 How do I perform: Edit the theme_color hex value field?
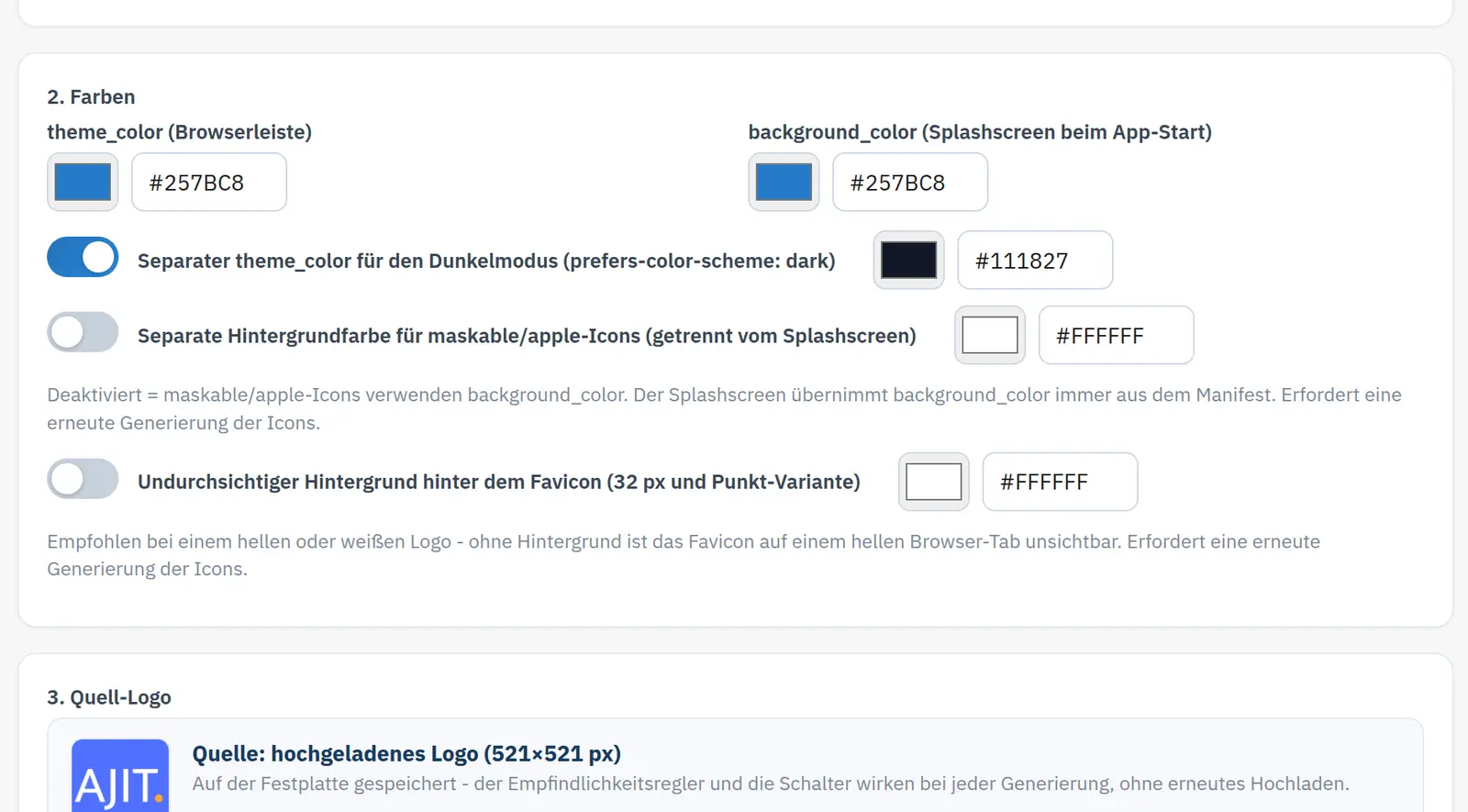click(x=209, y=183)
